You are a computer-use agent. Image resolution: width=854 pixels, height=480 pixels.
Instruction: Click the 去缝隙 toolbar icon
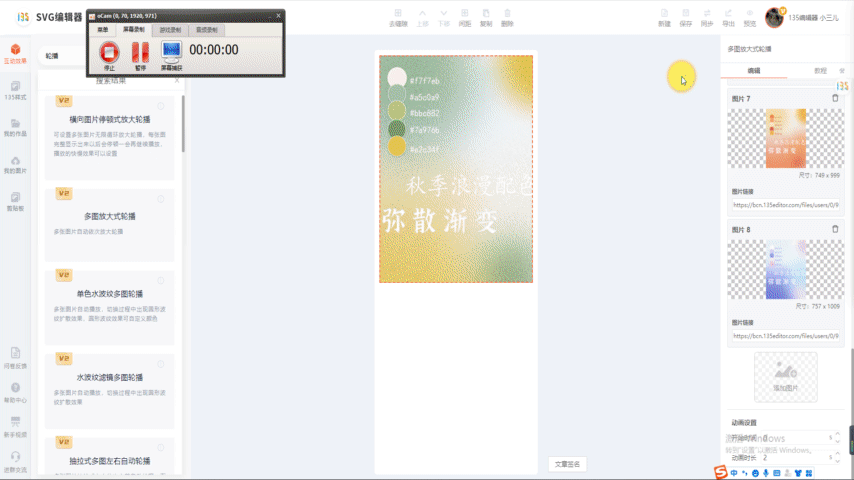[398, 17]
